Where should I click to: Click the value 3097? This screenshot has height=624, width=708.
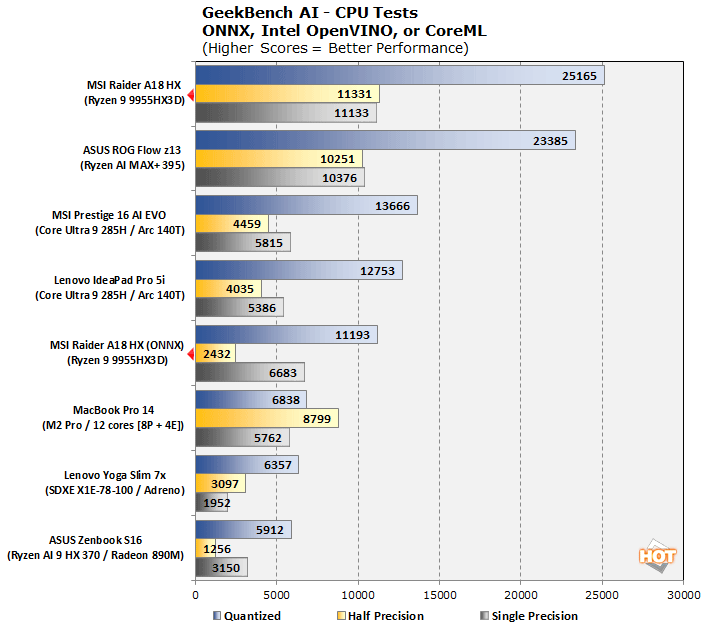[225, 484]
